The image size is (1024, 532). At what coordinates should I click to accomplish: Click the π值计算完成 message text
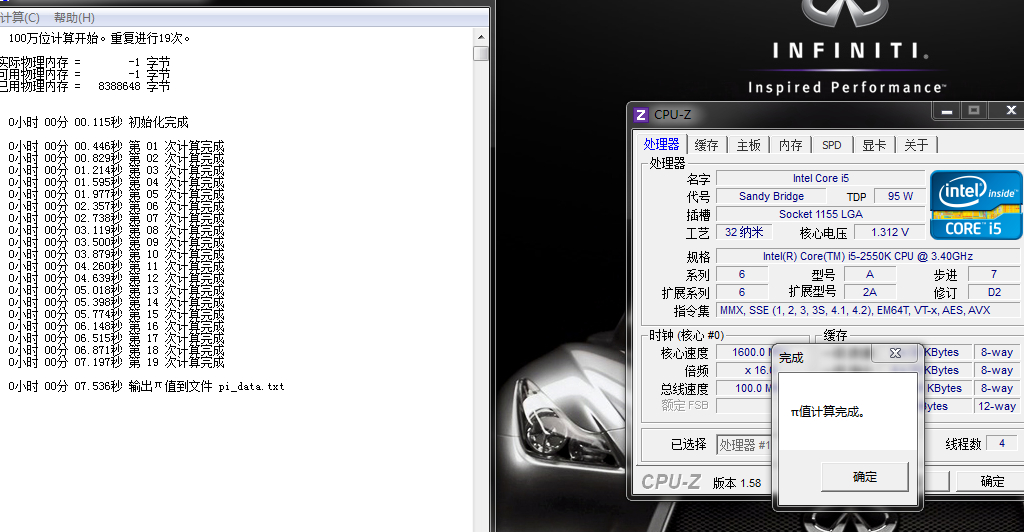(x=828, y=412)
